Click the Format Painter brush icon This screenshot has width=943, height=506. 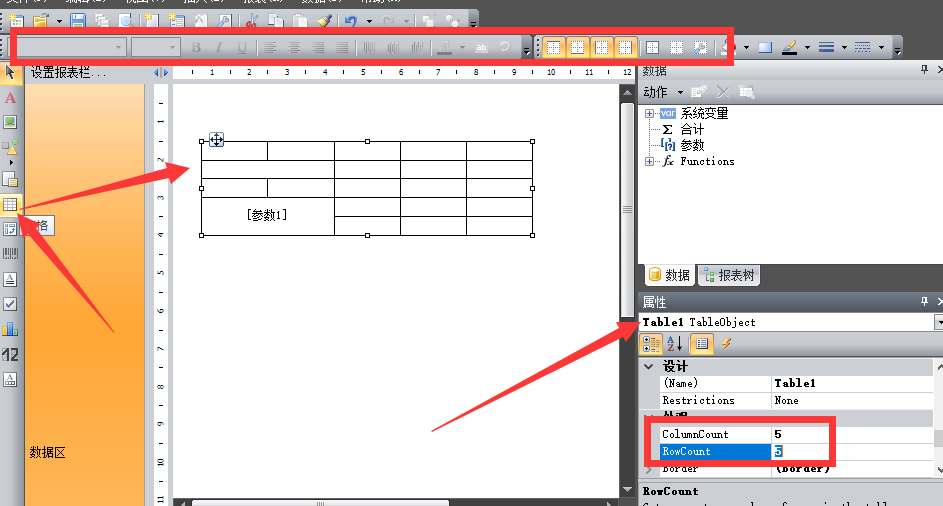(x=325, y=21)
